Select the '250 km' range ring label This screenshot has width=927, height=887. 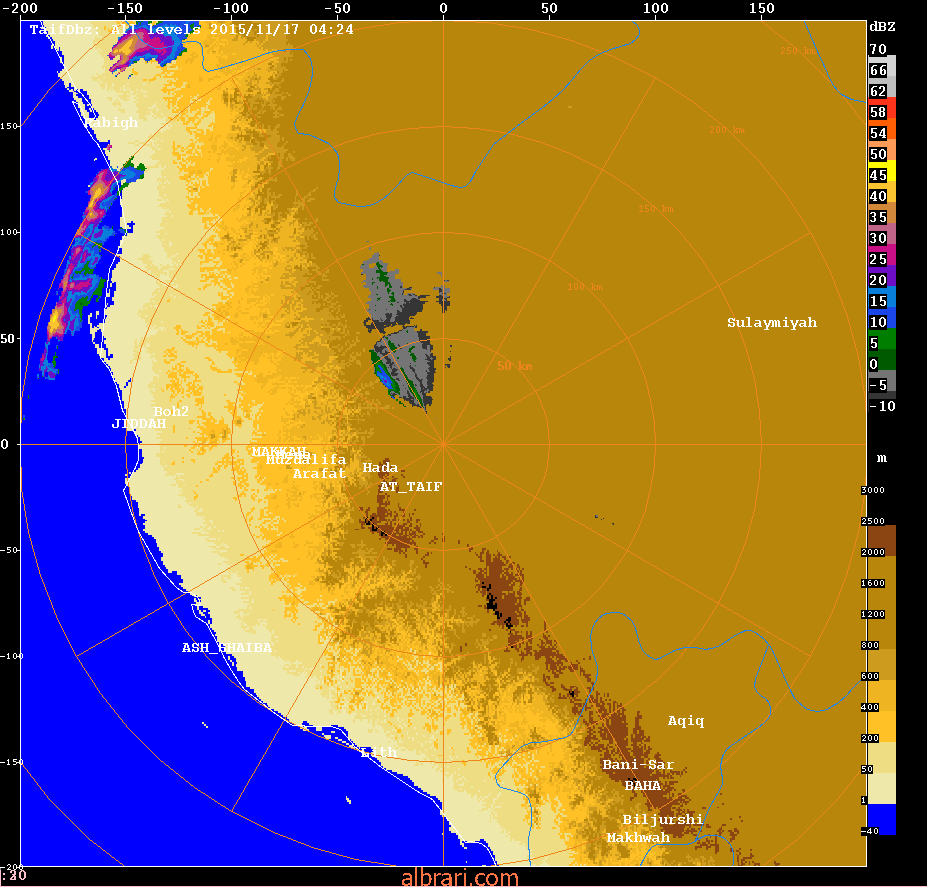(798, 51)
